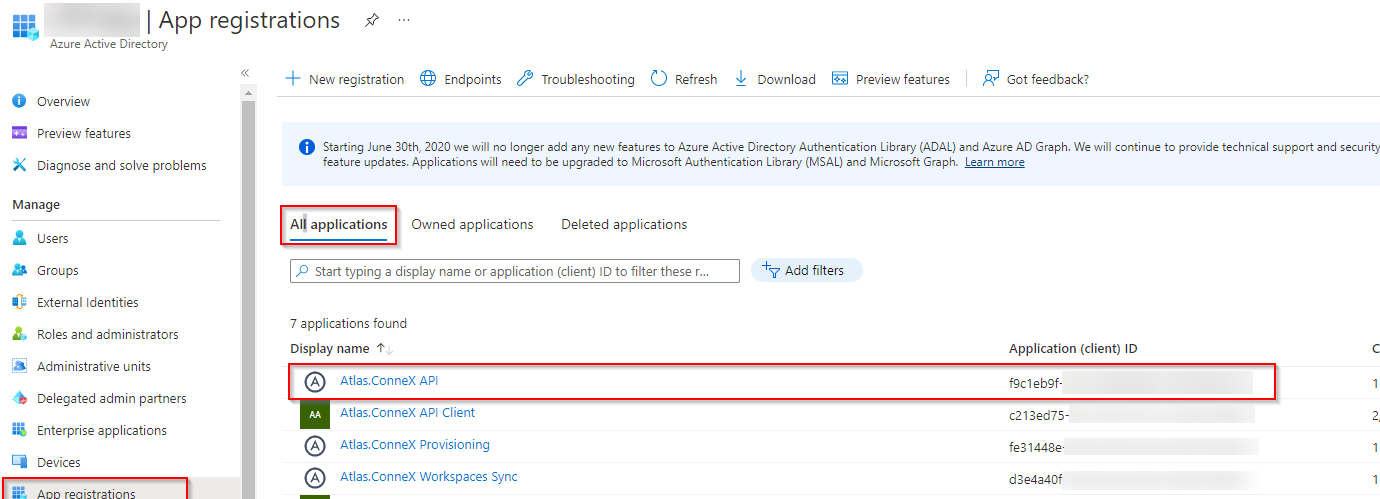Screen dimensions: 1380x499
Task: Select the All applications tab
Action: pos(338,225)
